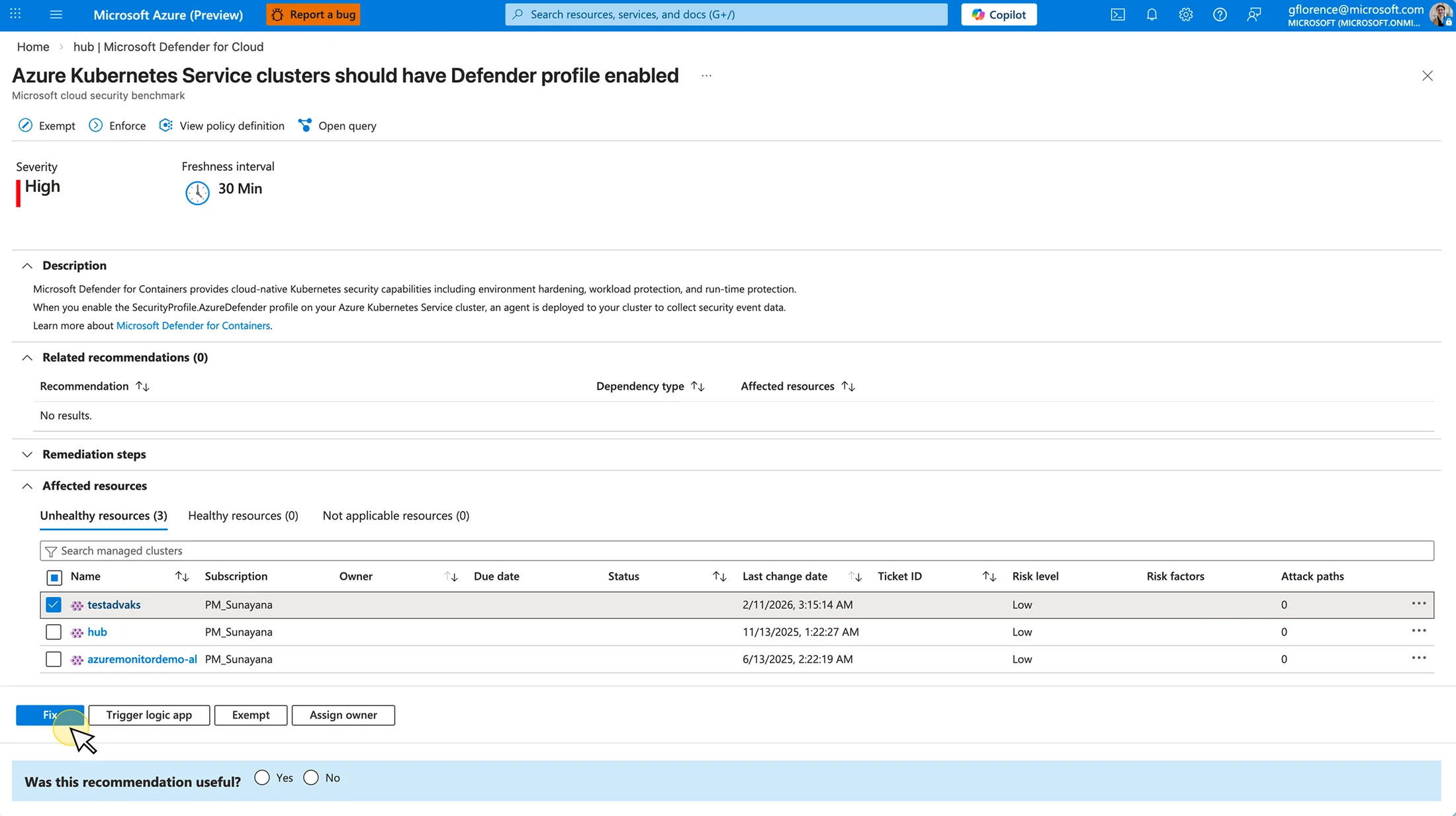Go to Home in the breadcrumb
Screen dimensions: 1456x816
pyautogui.click(x=33, y=46)
